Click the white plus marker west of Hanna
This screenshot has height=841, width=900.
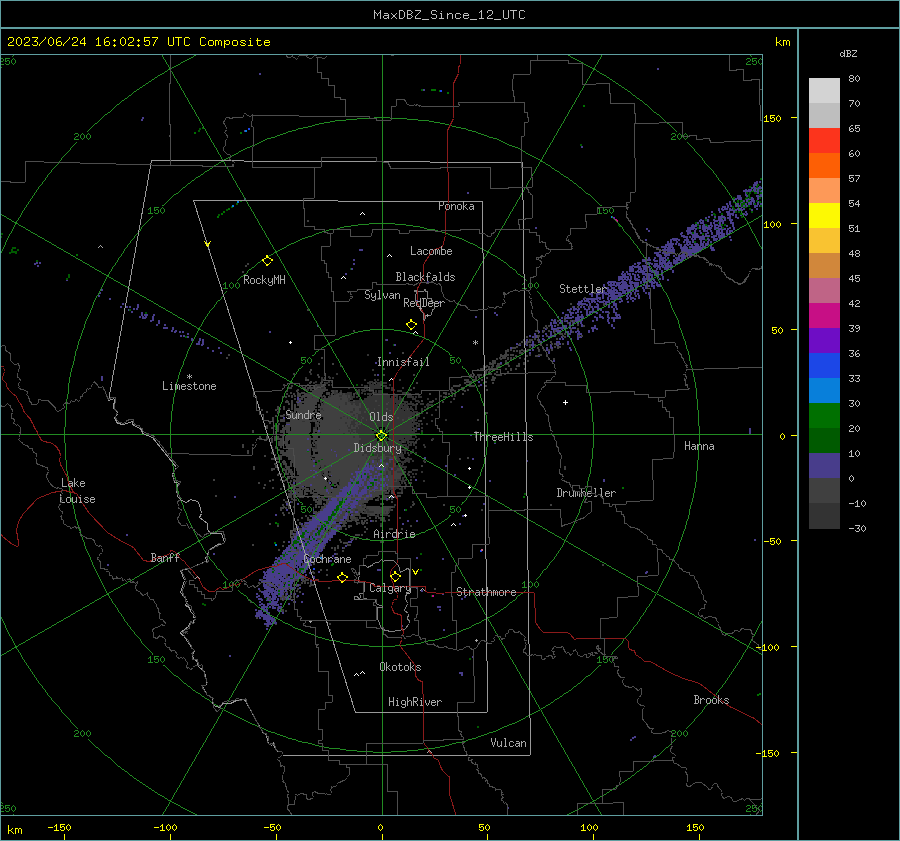tap(565, 402)
